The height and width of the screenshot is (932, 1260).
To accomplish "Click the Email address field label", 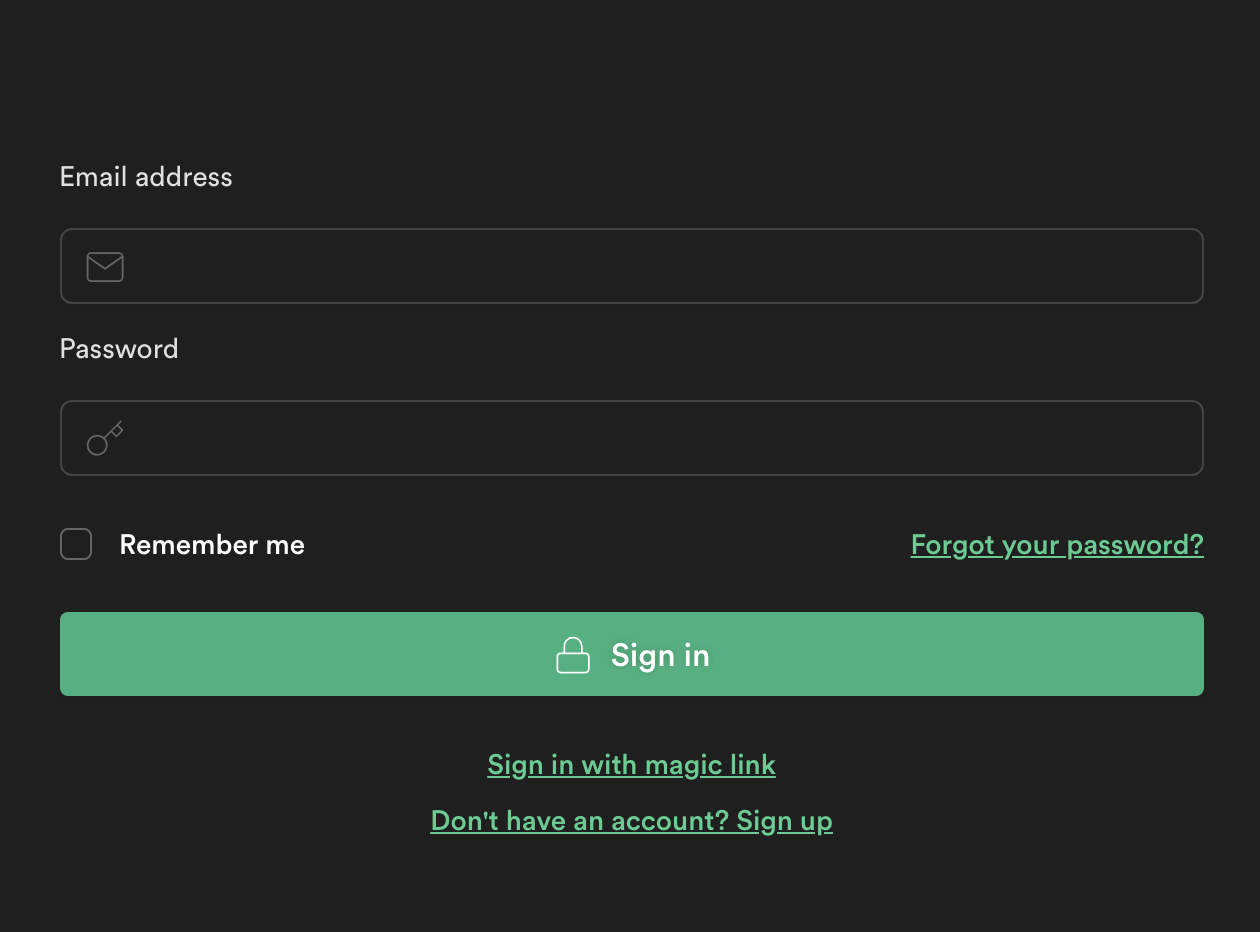I will (x=146, y=177).
